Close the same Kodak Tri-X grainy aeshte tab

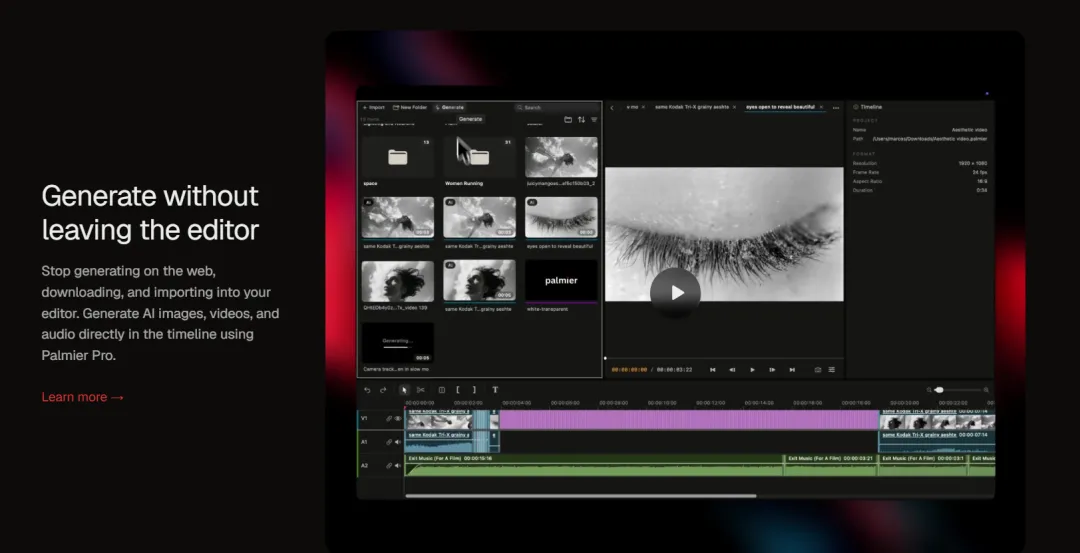(734, 107)
